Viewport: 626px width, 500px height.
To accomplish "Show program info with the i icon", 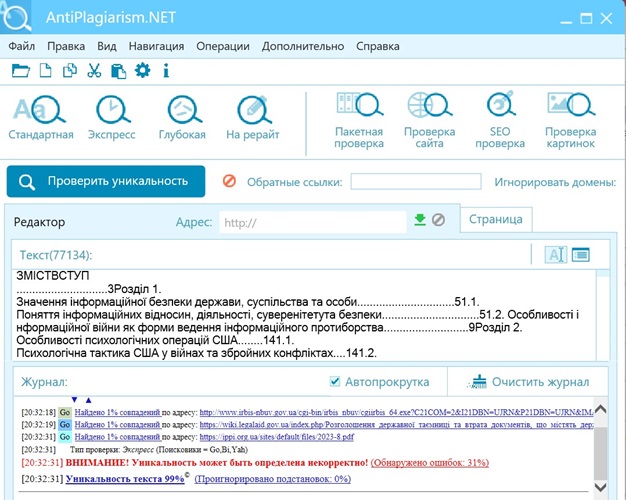I will (166, 71).
